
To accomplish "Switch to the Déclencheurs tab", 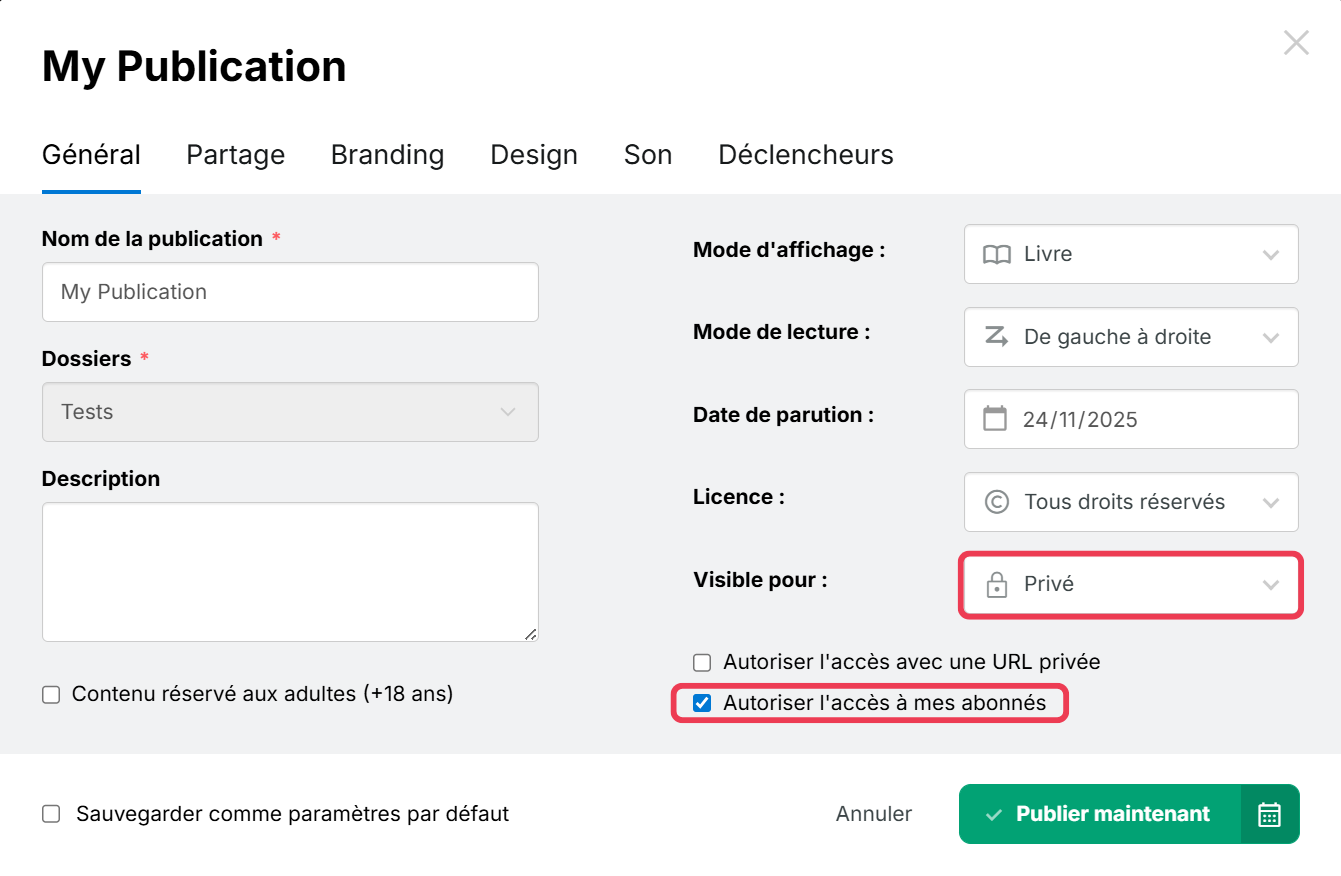I will [x=806, y=155].
